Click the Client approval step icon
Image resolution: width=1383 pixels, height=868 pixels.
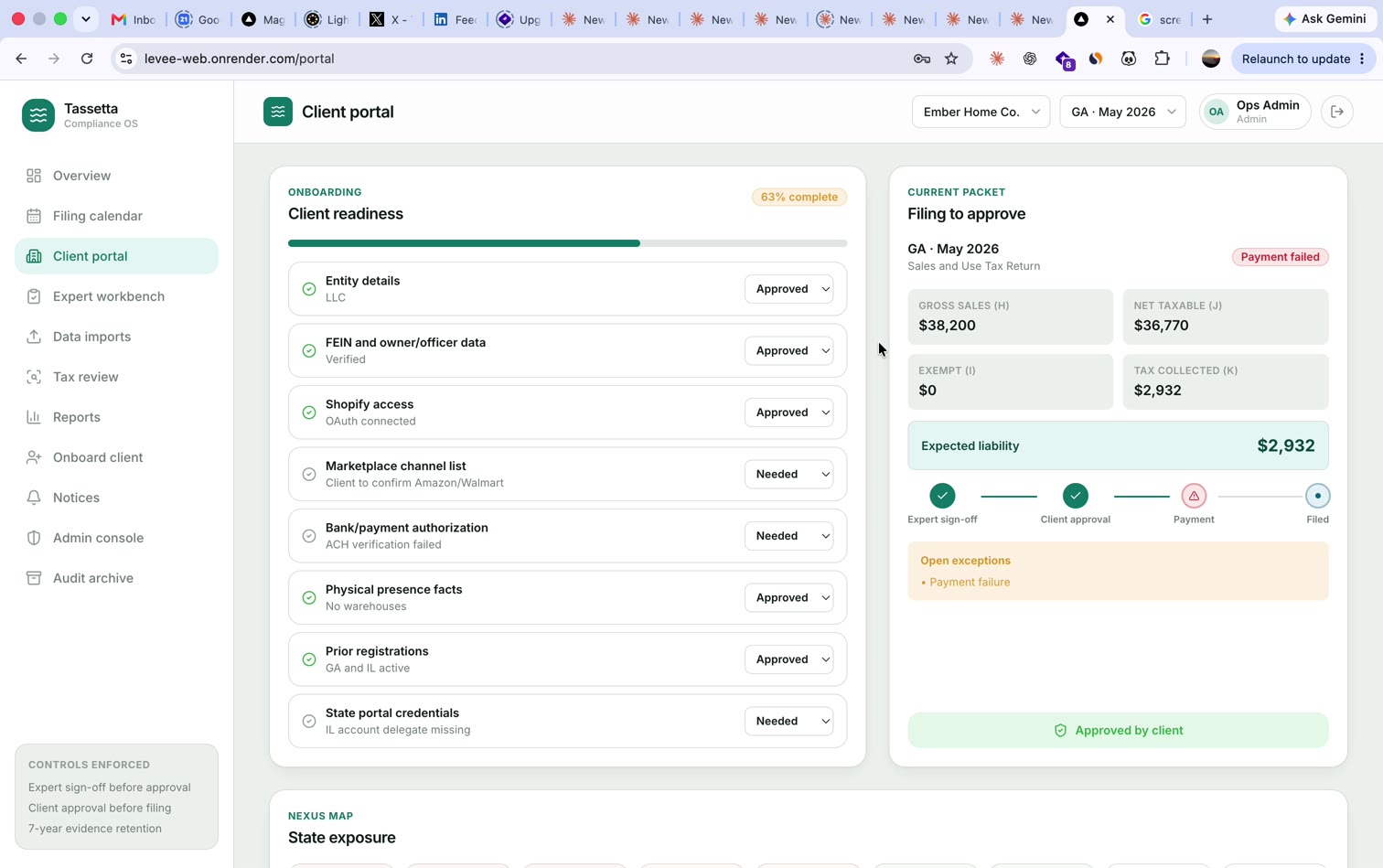[1076, 496]
